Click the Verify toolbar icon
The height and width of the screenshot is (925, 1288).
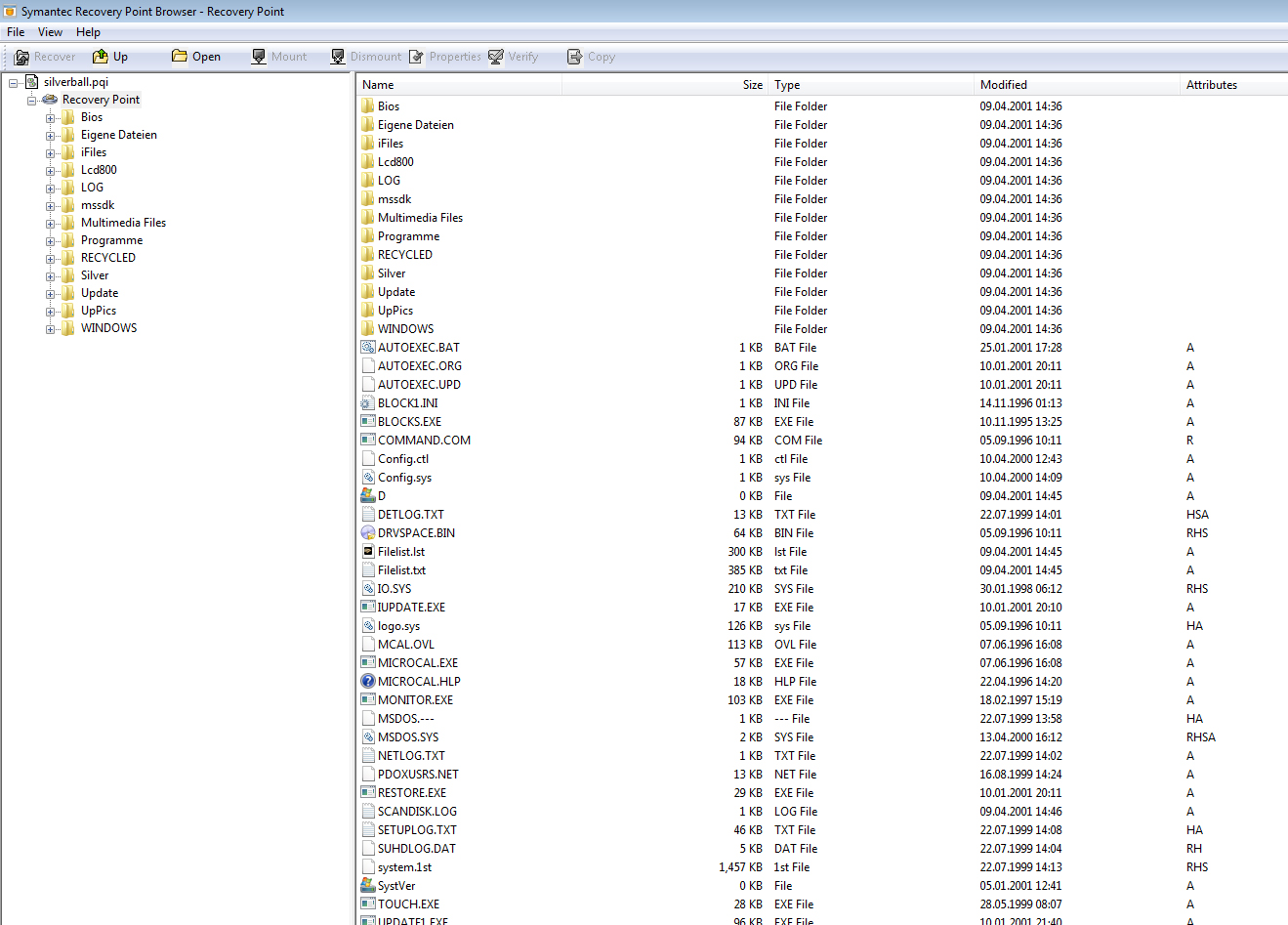496,57
